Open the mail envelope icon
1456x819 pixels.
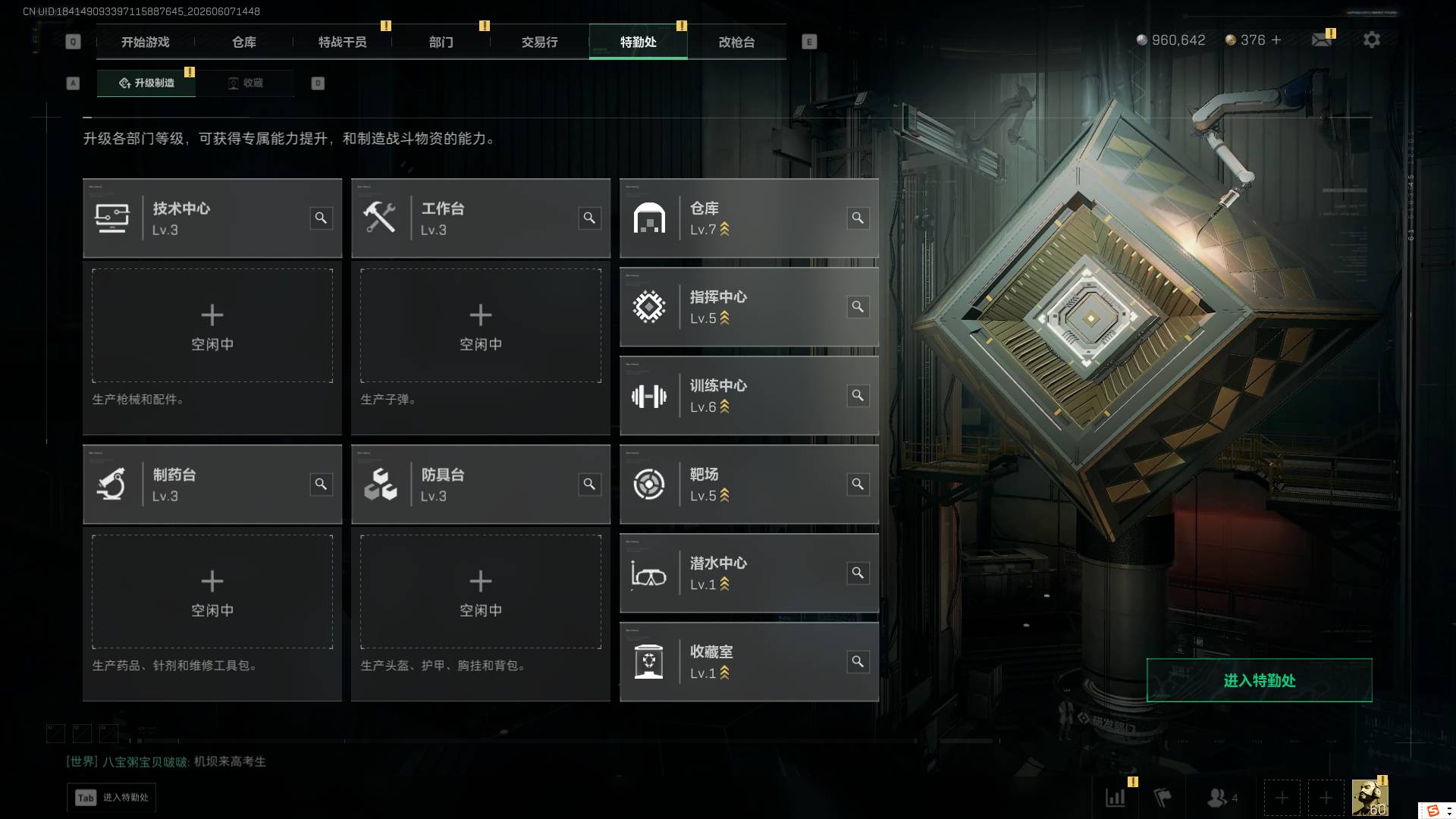coord(1322,39)
